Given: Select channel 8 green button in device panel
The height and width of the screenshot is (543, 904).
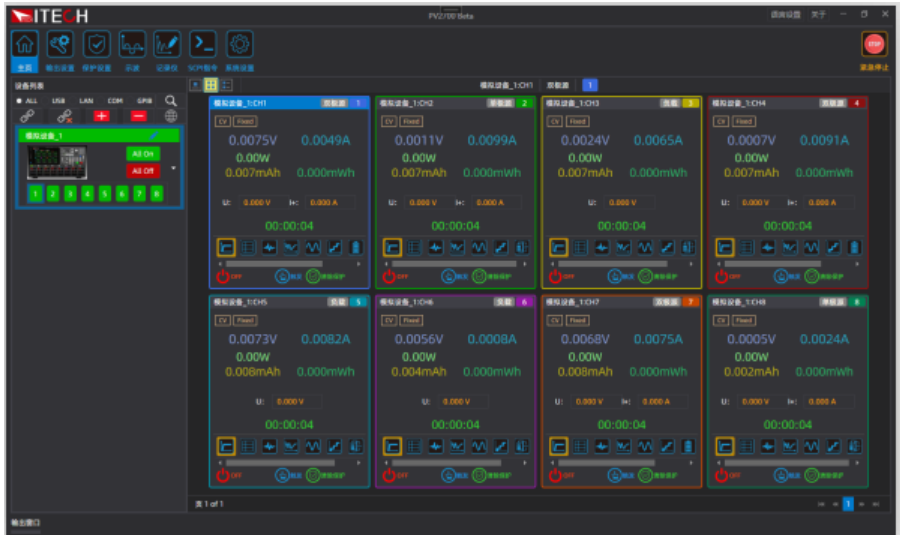Looking at the screenshot, I should [x=156, y=194].
